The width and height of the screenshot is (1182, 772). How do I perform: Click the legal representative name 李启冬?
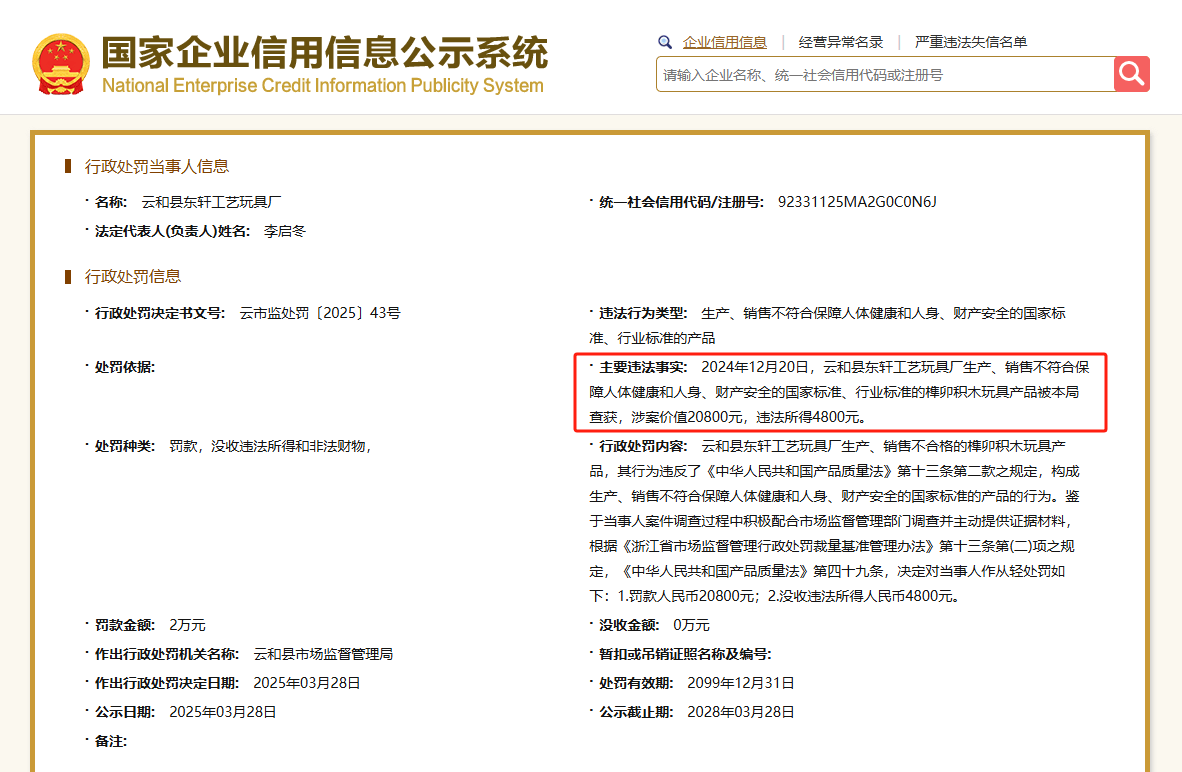[285, 231]
